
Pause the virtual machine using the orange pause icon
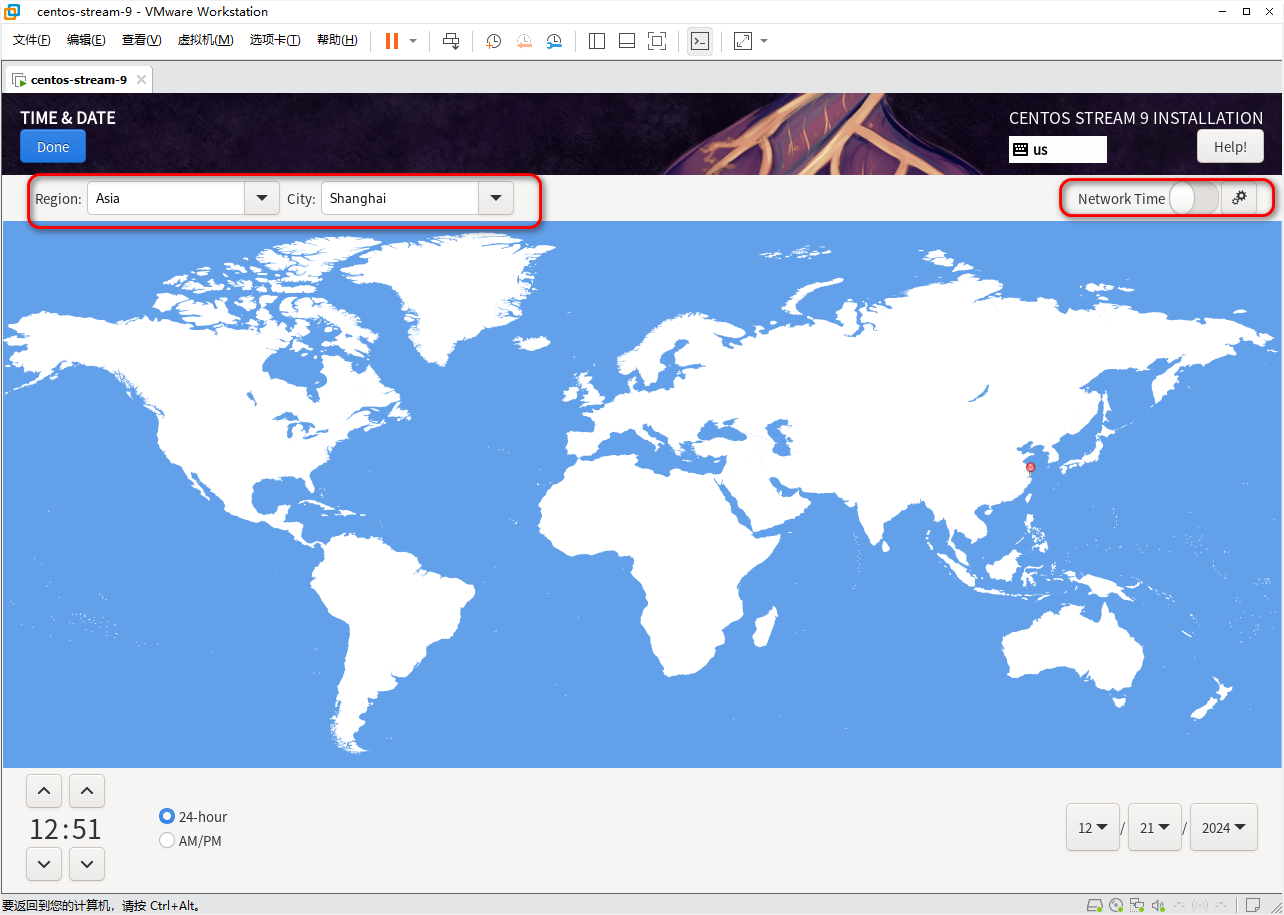(x=392, y=41)
